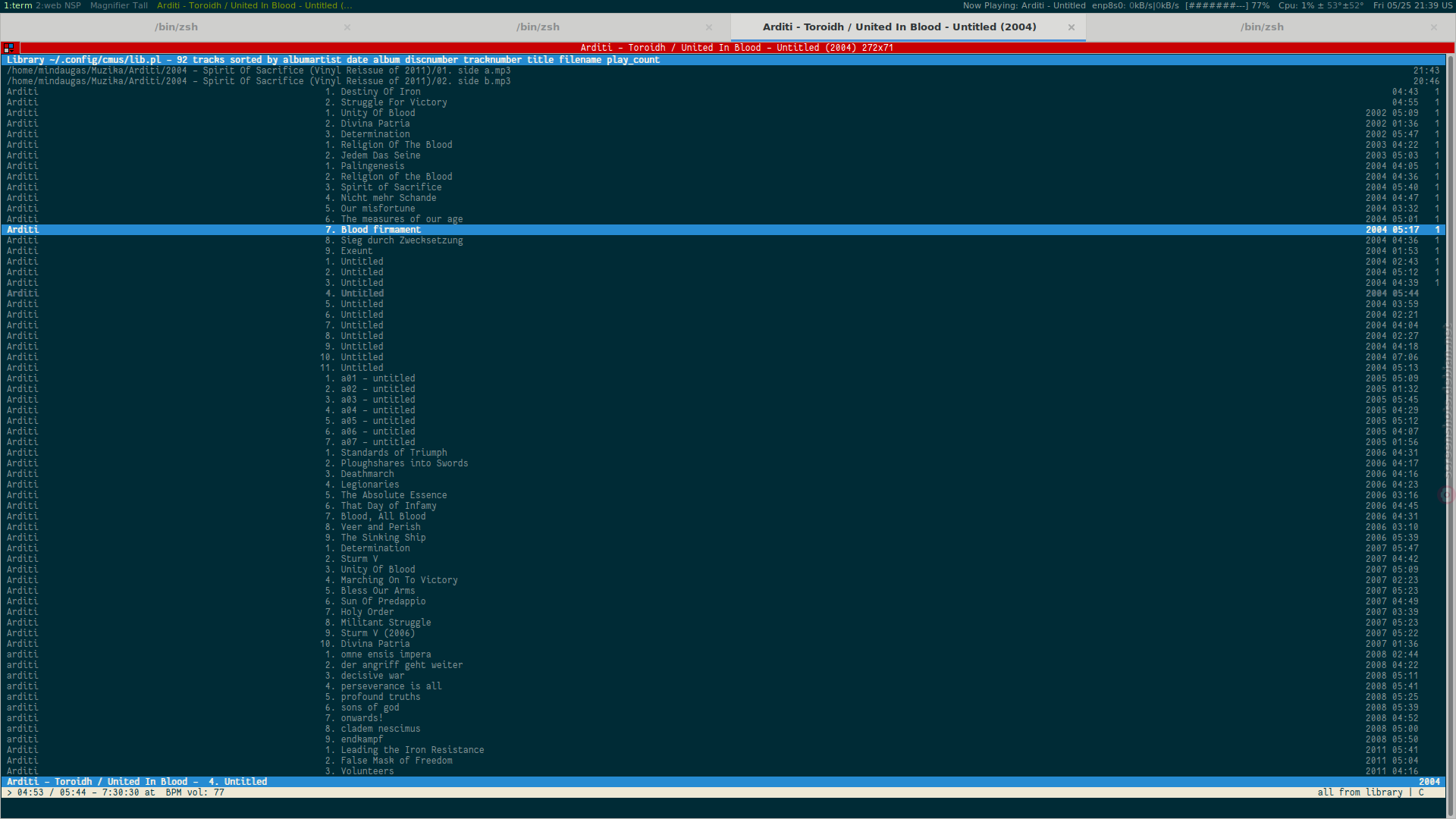The height and width of the screenshot is (819, 1456).
Task: Select track 'The Sinking Ship'
Action: coord(723,538)
